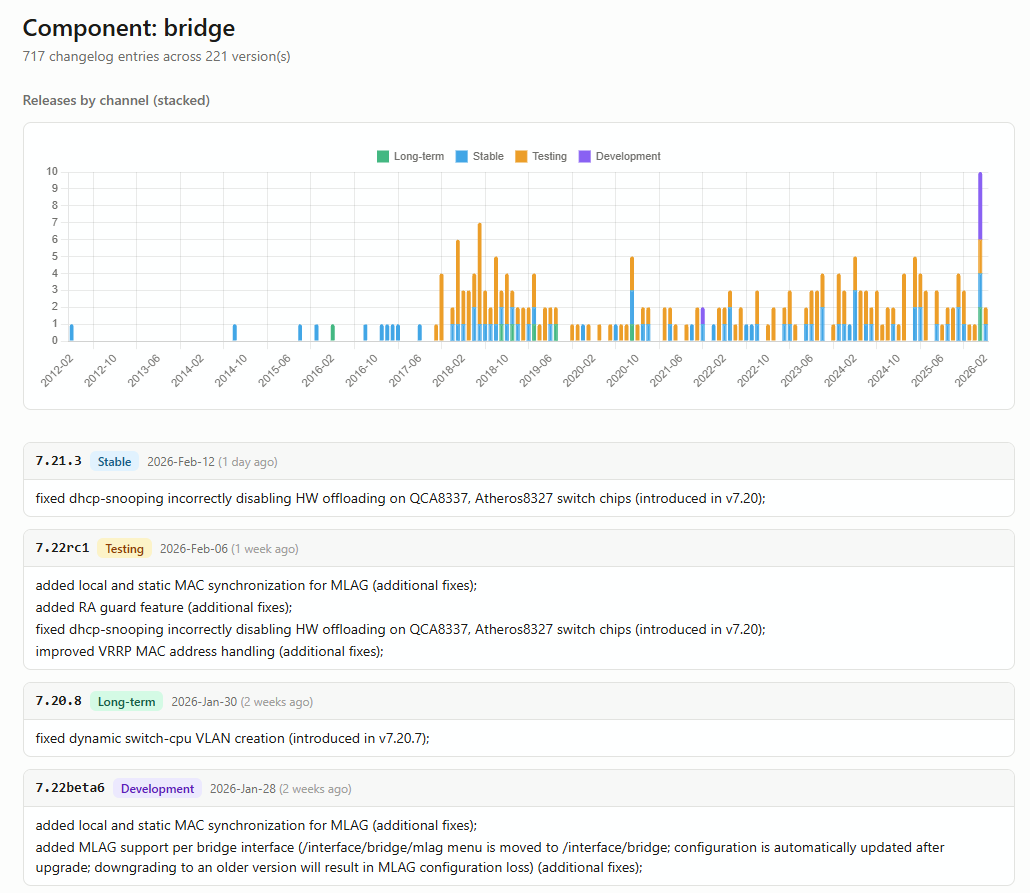Click the Long-term badge on 7.20.8

126,702
